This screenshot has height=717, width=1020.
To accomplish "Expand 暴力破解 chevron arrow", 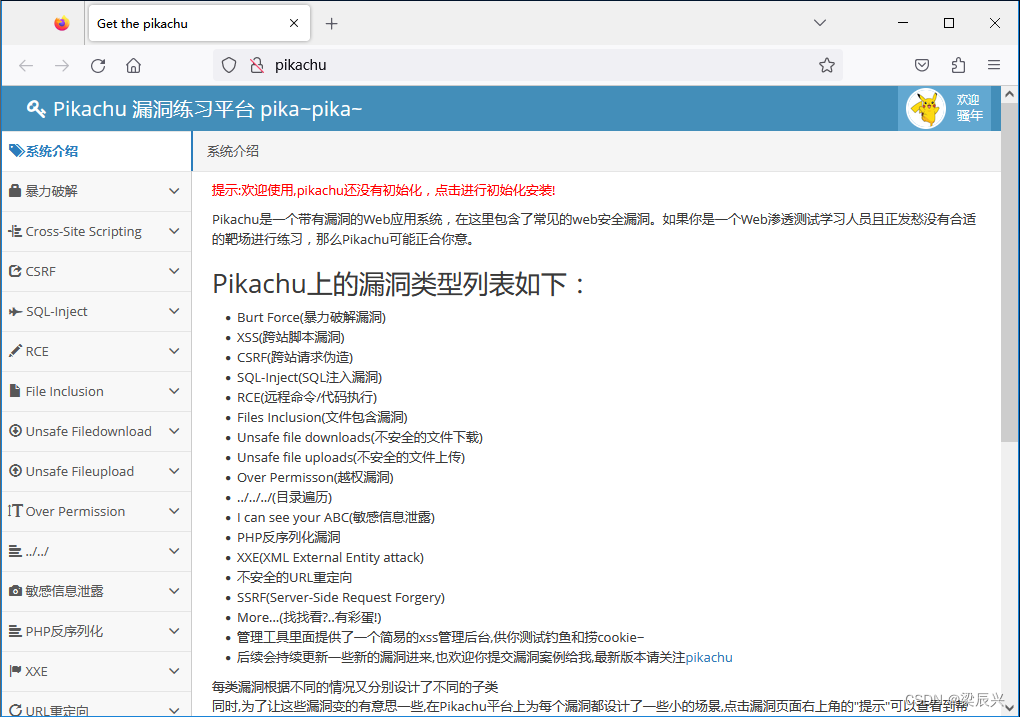I will pos(174,191).
